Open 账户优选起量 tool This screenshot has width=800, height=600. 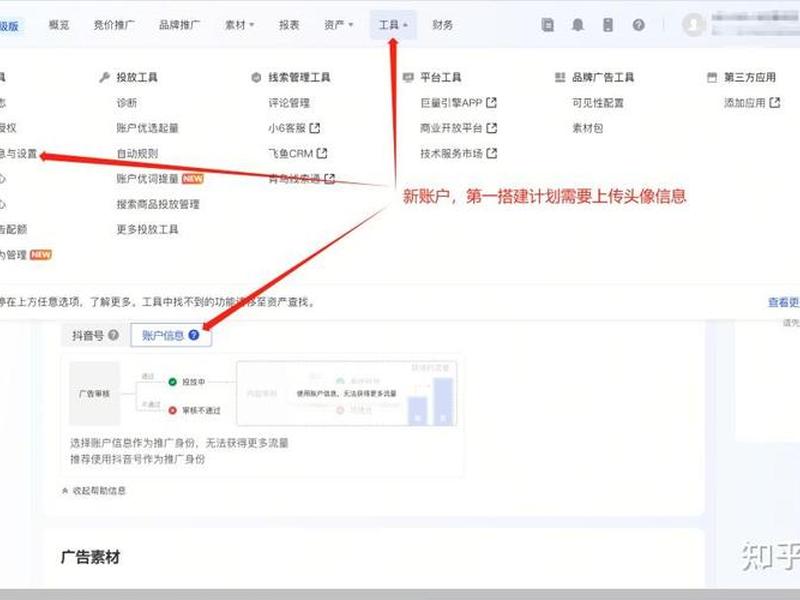tap(147, 128)
